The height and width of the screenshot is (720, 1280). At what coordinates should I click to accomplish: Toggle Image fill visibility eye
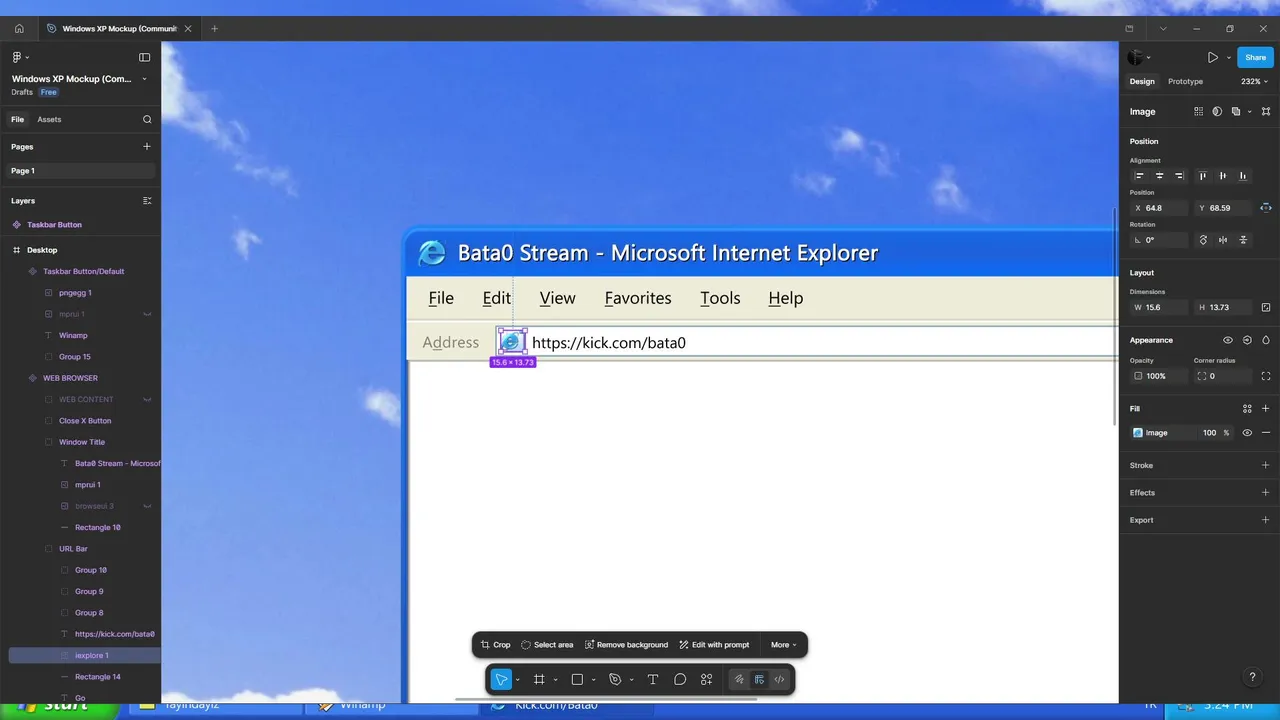[1247, 433]
